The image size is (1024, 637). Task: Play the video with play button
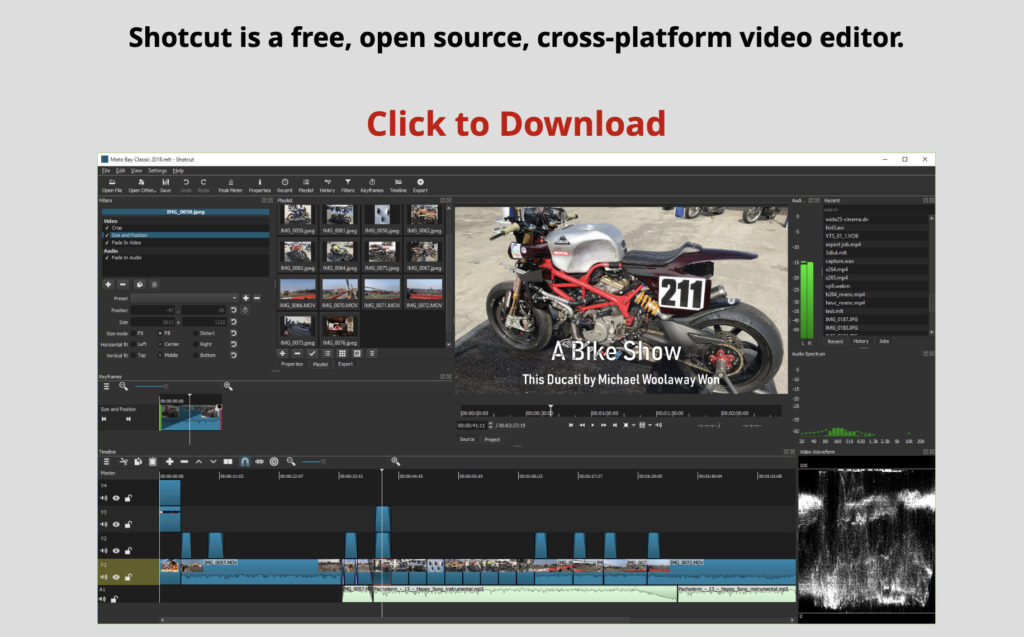(593, 425)
